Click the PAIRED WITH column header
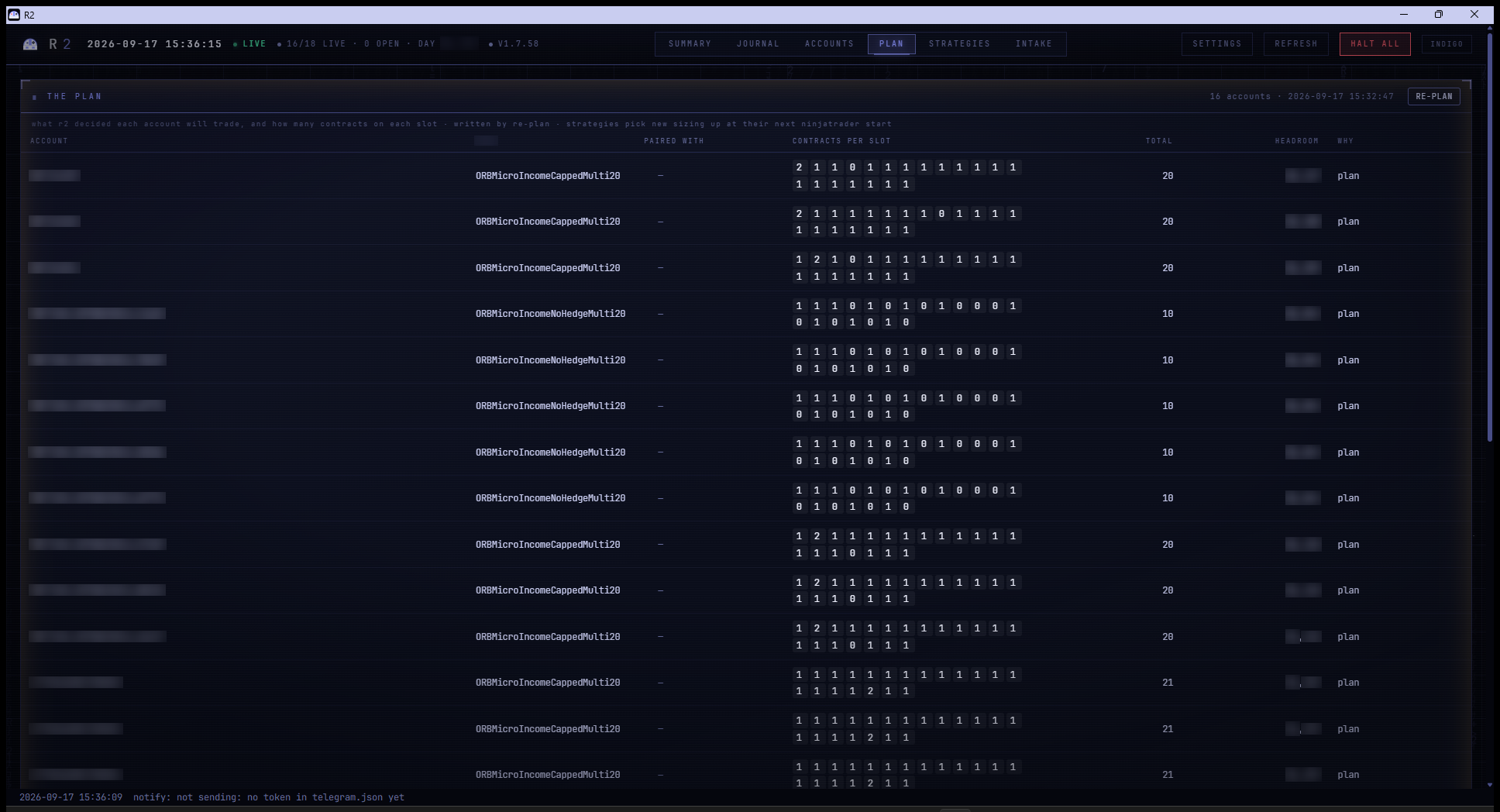The width and height of the screenshot is (1500, 812). (674, 141)
